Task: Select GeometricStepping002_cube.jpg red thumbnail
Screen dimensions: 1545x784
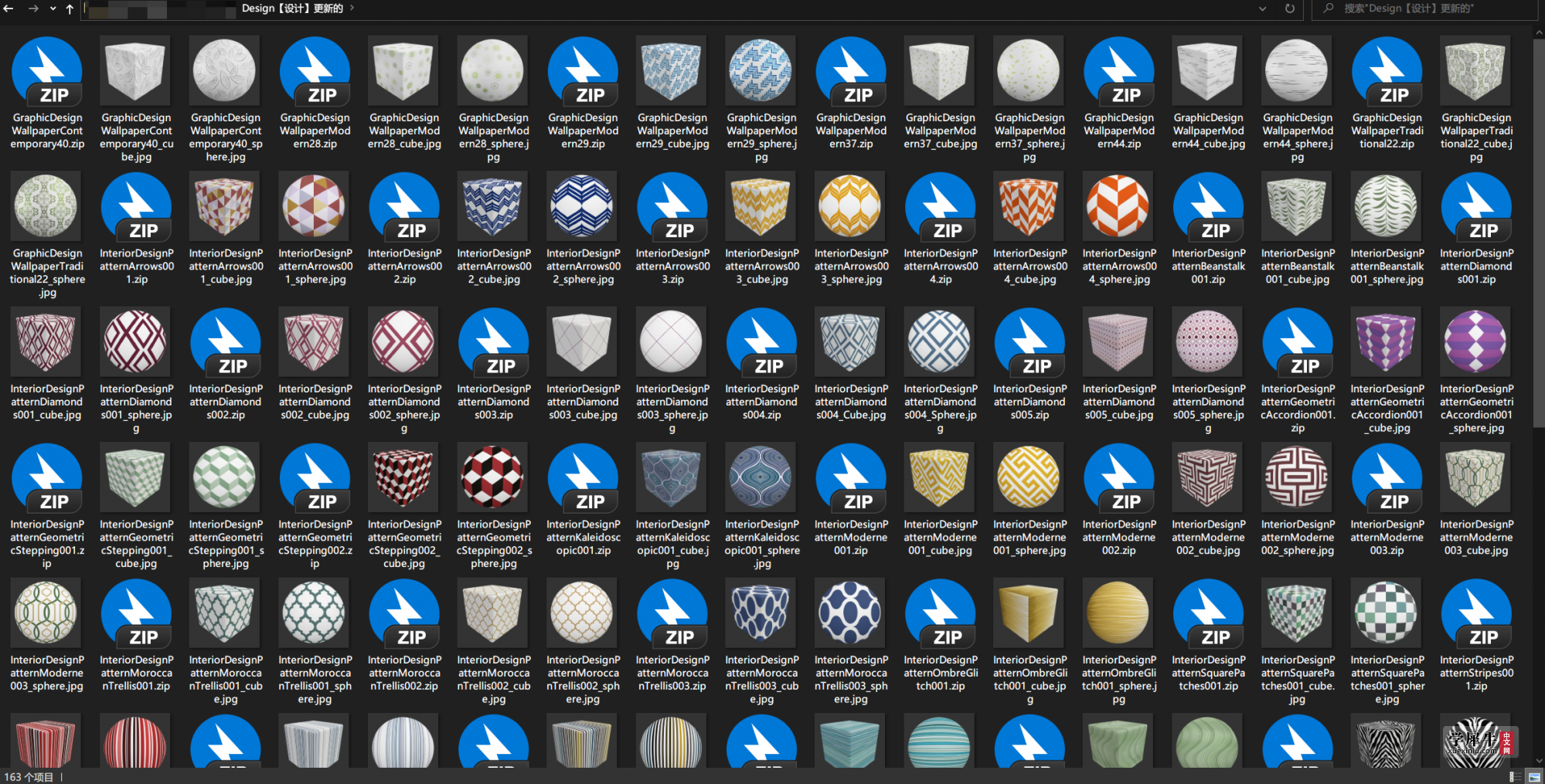Action: (404, 477)
